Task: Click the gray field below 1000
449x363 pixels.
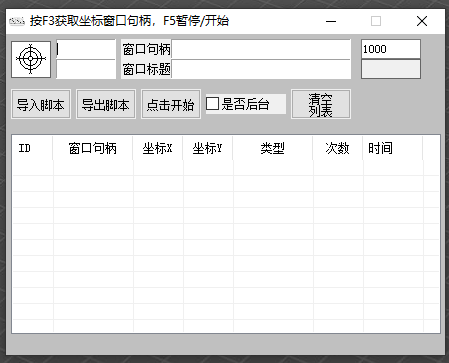Action: pos(391,69)
